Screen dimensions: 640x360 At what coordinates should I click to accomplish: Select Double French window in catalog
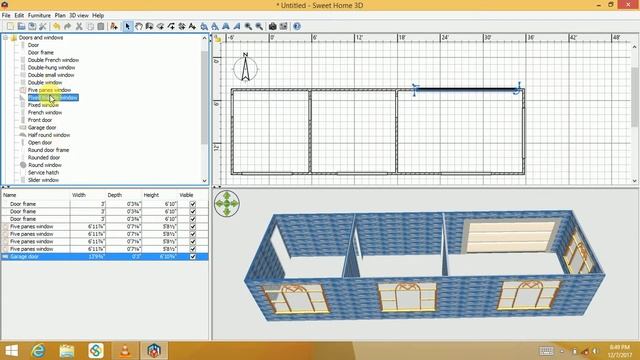53,60
